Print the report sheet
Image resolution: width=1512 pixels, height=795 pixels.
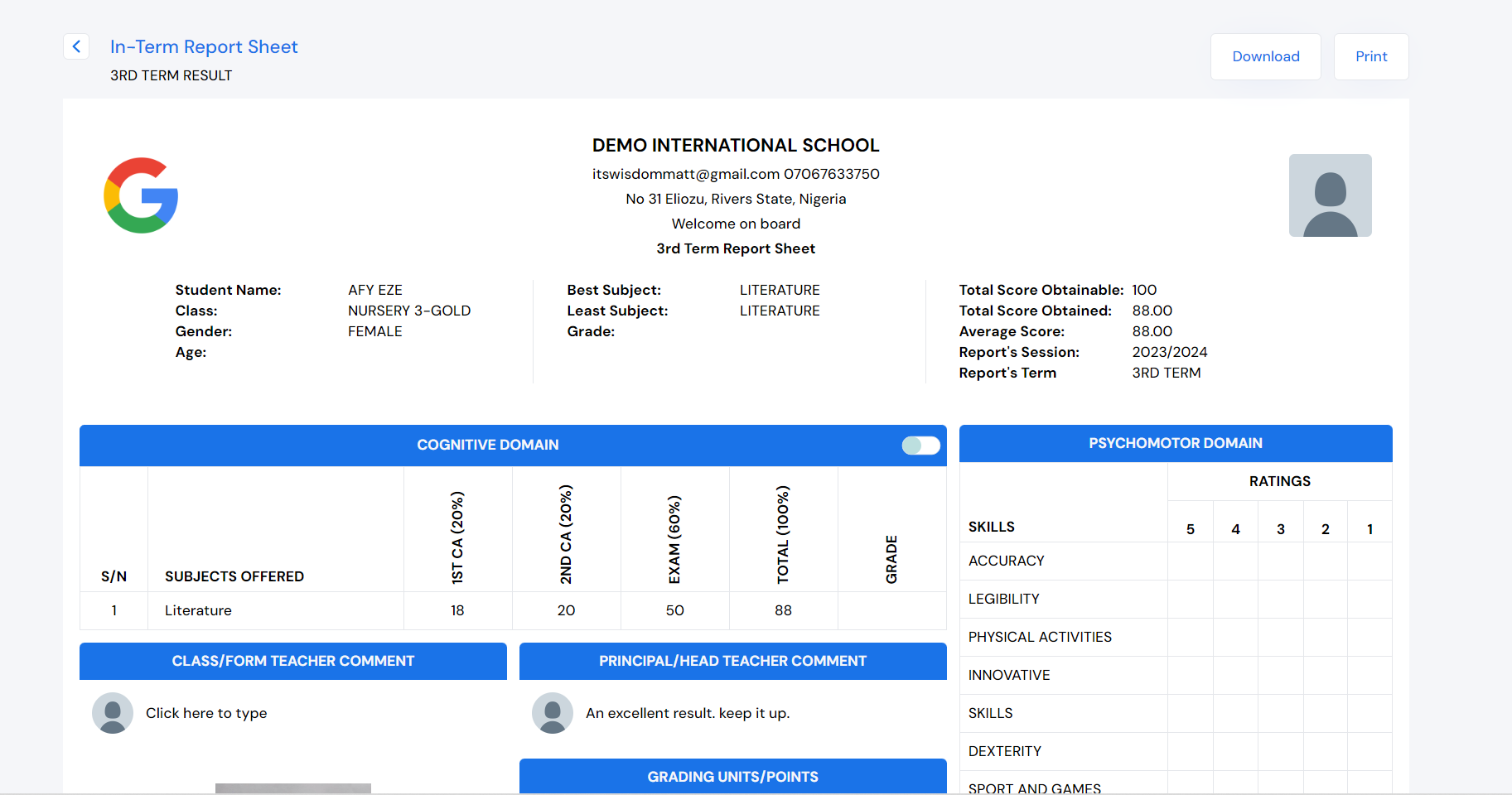[x=1370, y=56]
